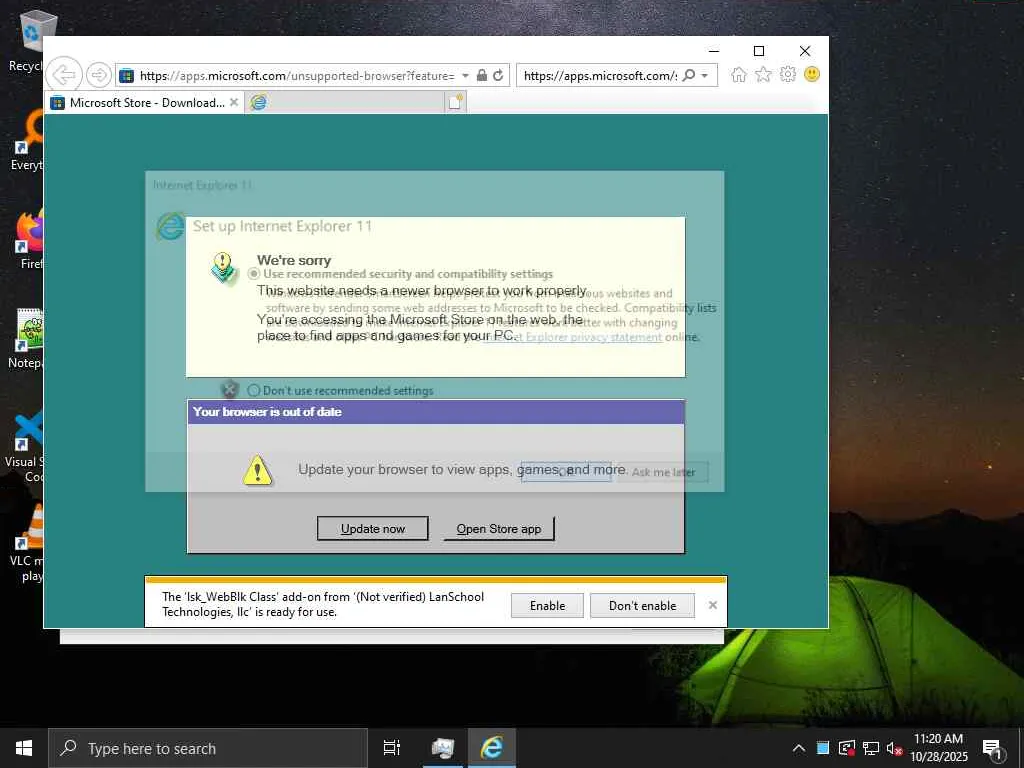Select Use recommended security settings radio
The image size is (1024, 768).
[254, 274]
